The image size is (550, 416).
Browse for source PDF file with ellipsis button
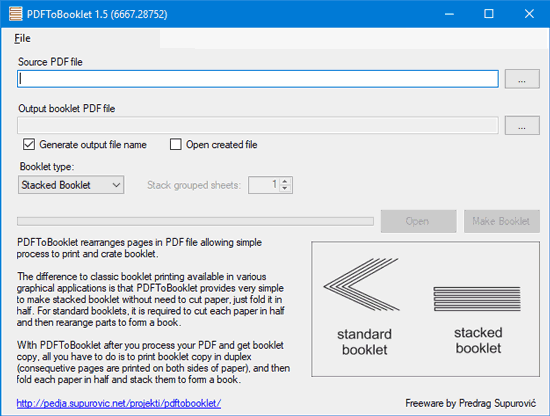tap(522, 79)
